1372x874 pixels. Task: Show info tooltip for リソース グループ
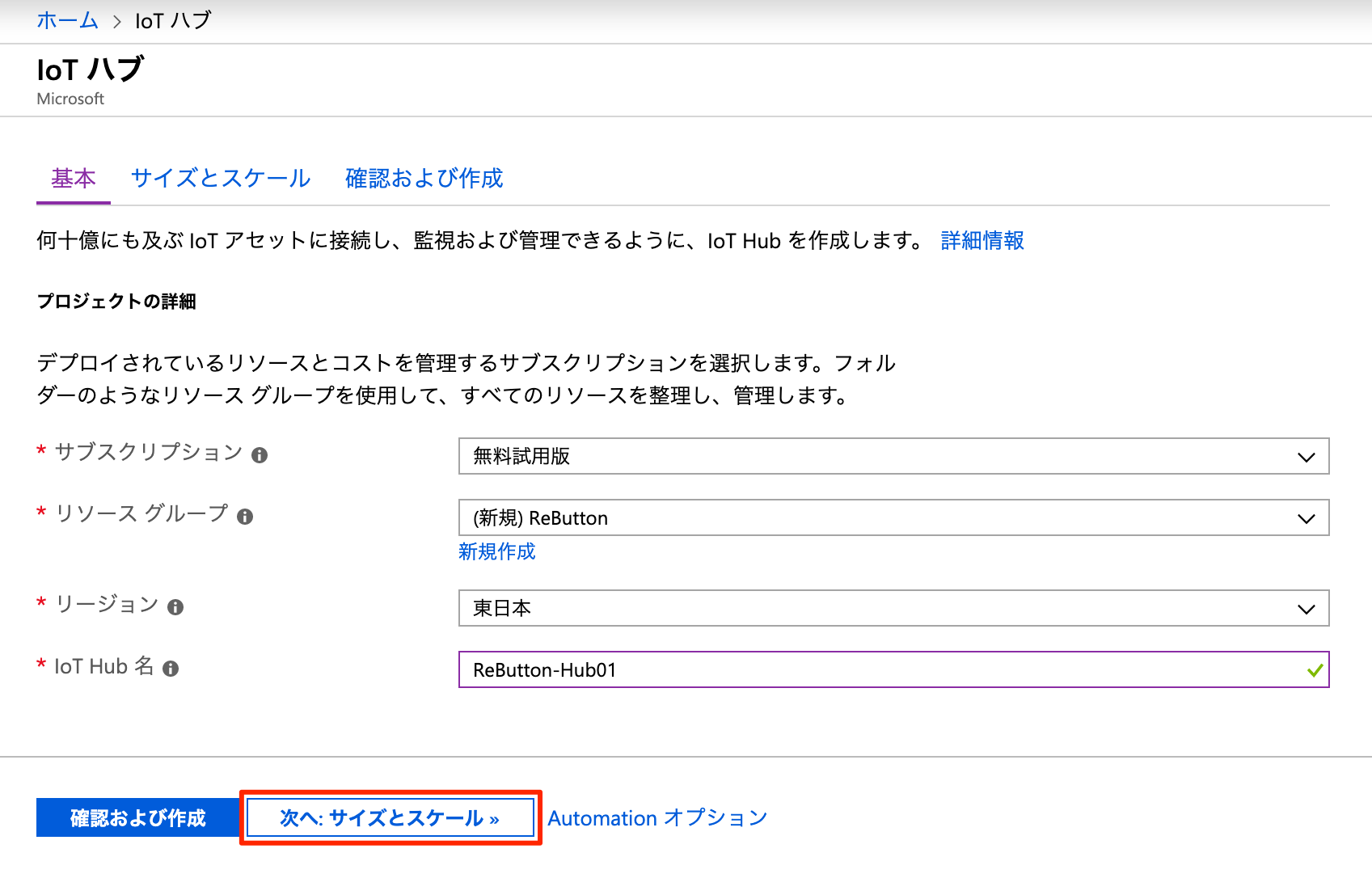pyautogui.click(x=245, y=517)
